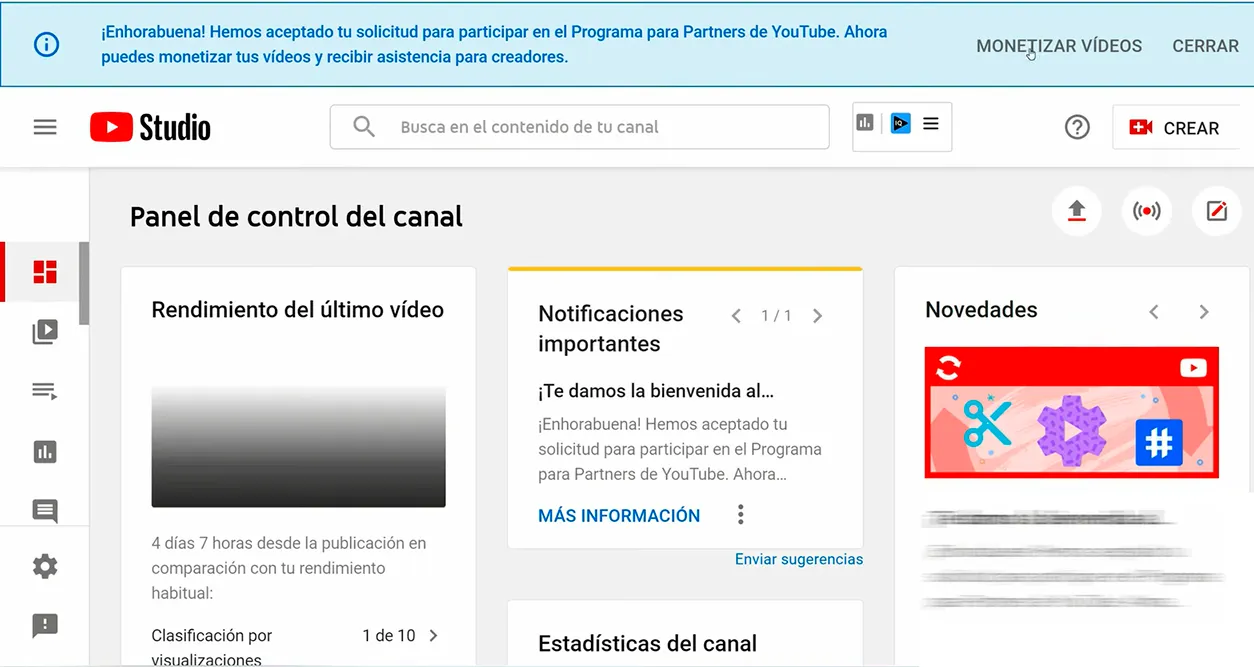Click the '1 de 10' ranking value
The width and height of the screenshot is (1254, 667).
point(389,635)
